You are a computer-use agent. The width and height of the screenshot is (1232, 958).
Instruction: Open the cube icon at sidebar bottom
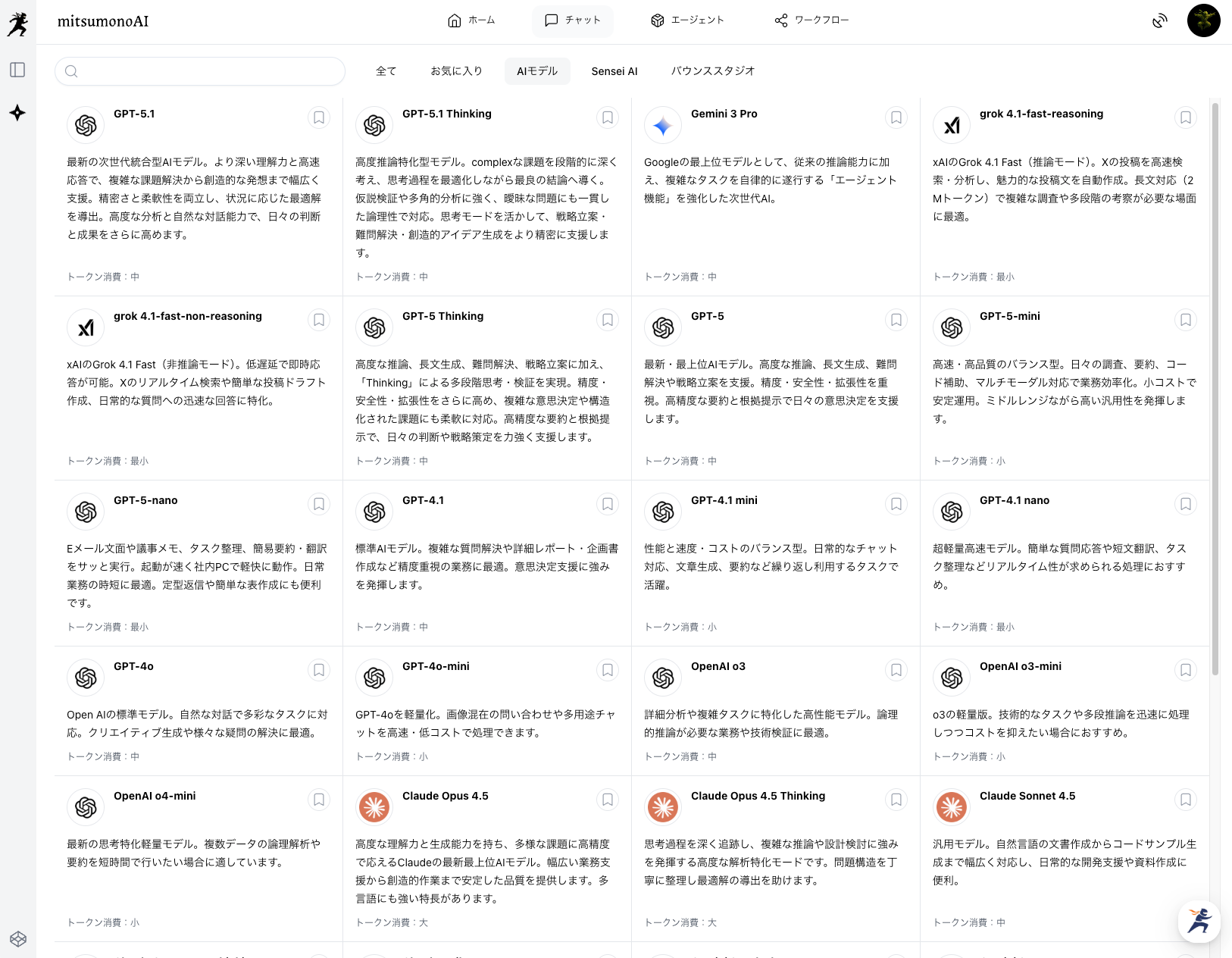18,939
